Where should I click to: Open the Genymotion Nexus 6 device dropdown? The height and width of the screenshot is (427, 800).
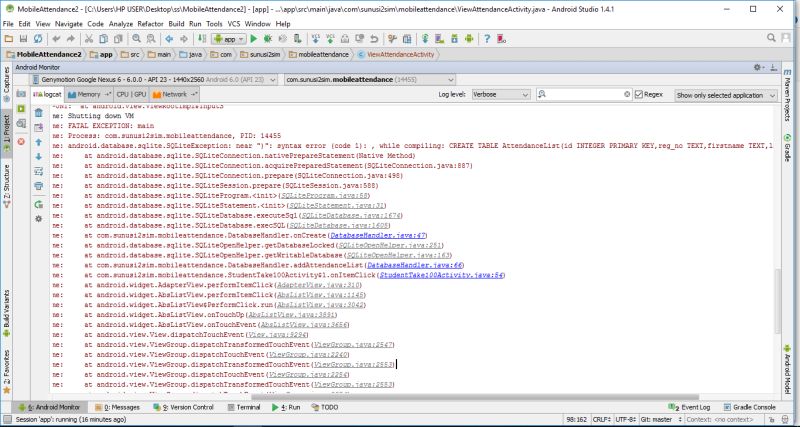tap(153, 80)
